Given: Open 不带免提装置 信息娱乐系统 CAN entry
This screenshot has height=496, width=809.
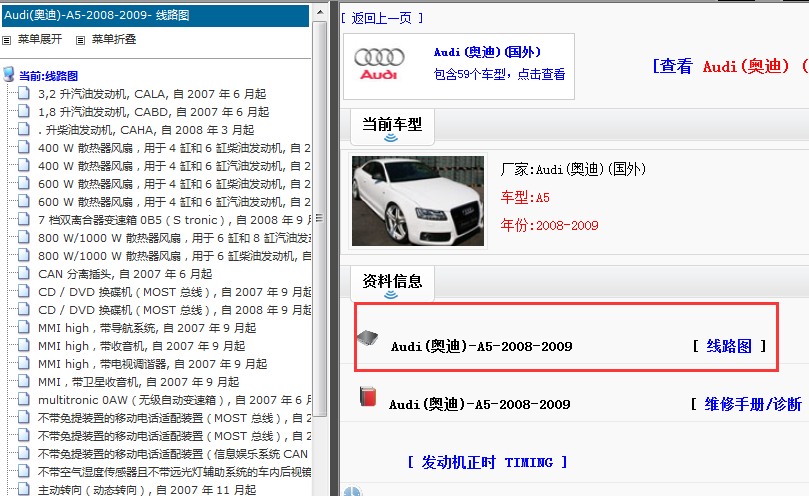Looking at the screenshot, I should click(x=173, y=454).
